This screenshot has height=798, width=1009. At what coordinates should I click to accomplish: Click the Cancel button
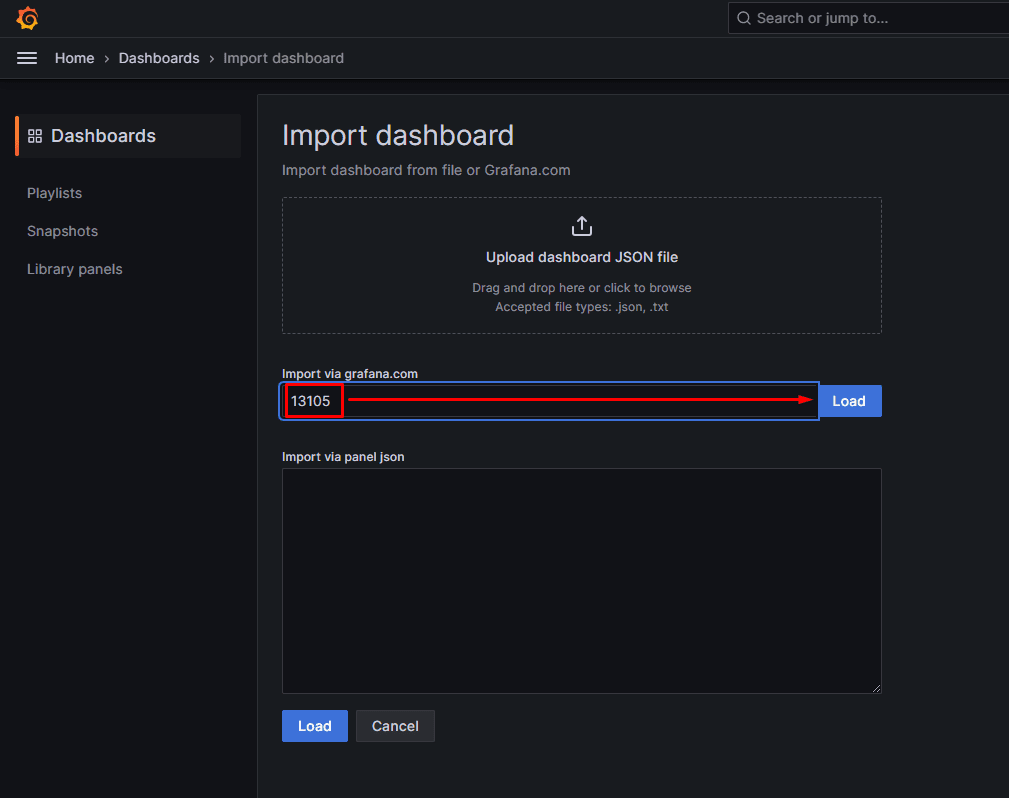click(395, 726)
